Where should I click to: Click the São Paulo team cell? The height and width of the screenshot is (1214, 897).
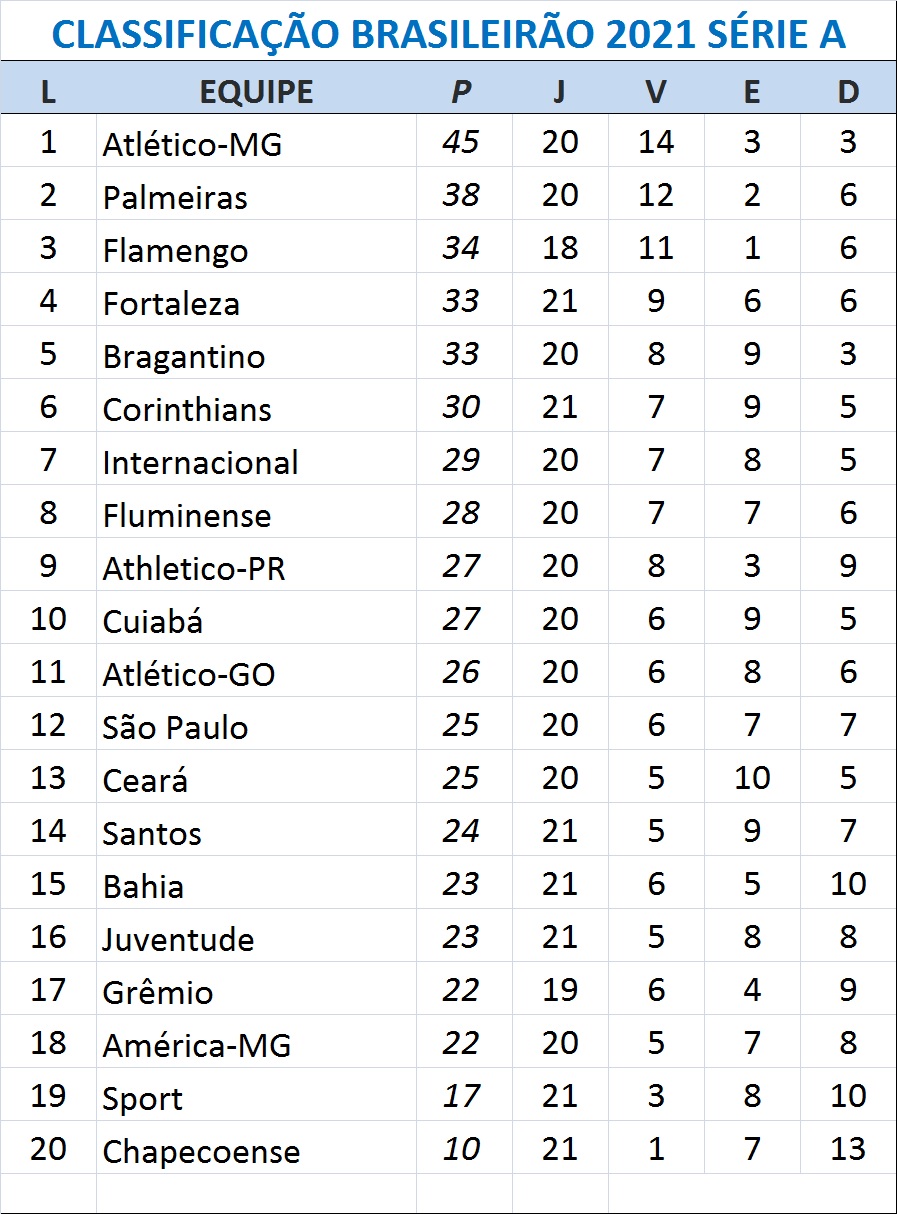(175, 727)
